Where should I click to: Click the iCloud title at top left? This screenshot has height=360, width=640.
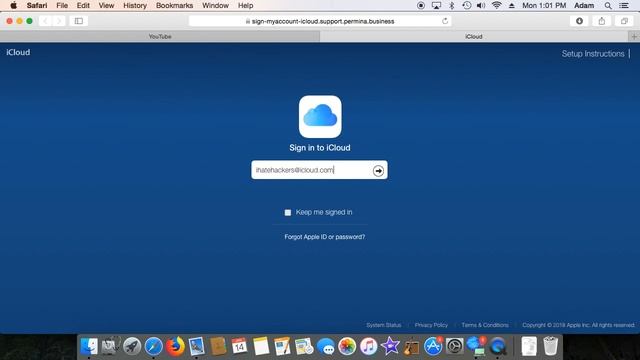click(18, 52)
